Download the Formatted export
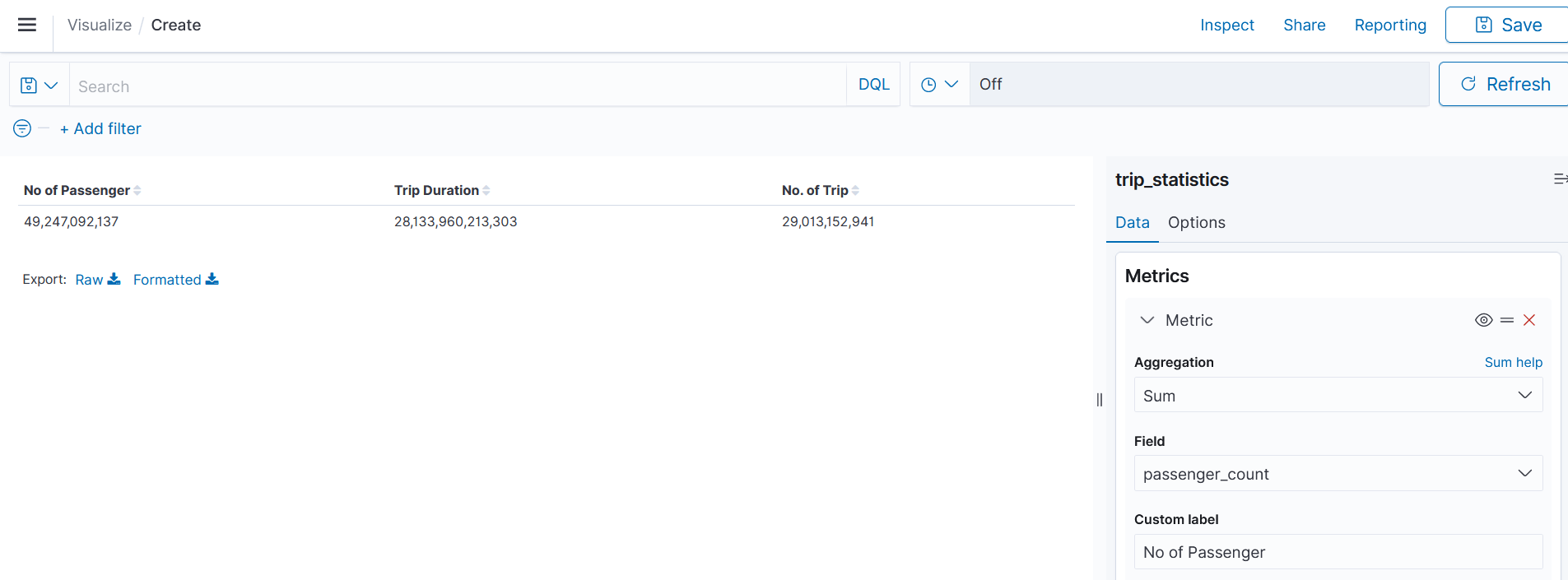The width and height of the screenshot is (1568, 580). [x=175, y=280]
